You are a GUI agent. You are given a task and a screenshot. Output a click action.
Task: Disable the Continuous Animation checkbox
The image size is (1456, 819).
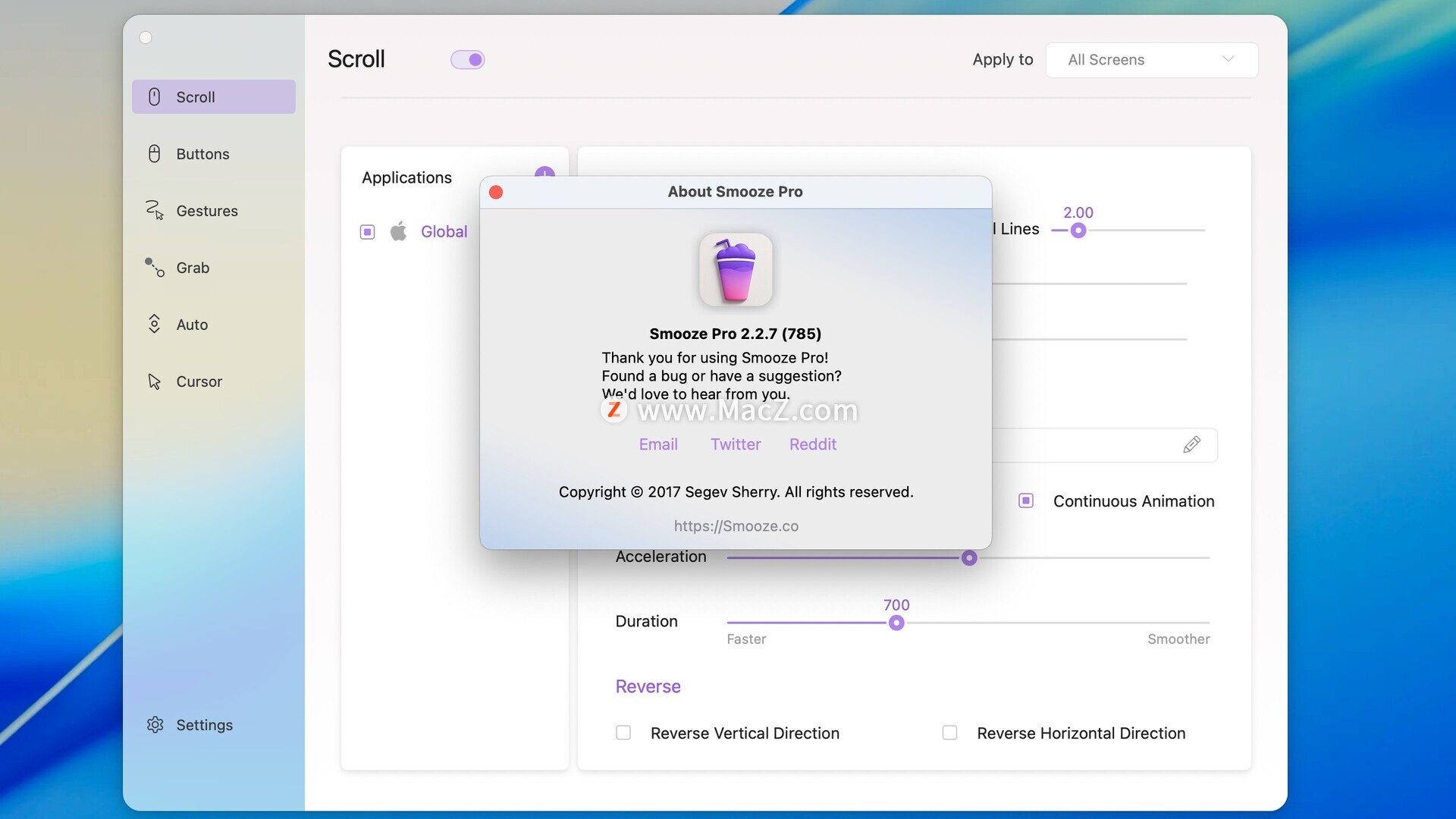(x=1025, y=500)
